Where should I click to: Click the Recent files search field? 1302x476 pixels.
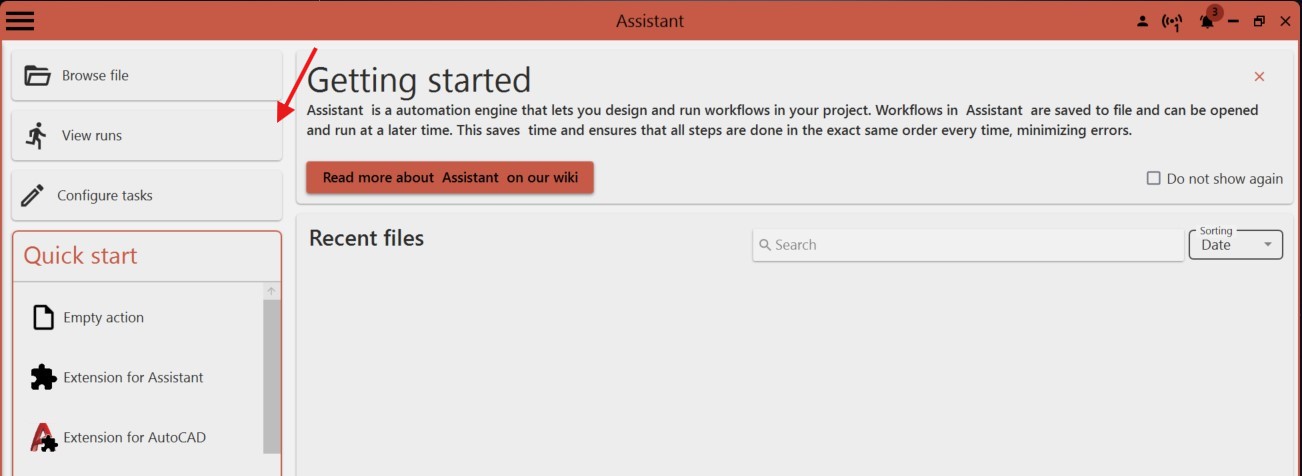pos(968,245)
